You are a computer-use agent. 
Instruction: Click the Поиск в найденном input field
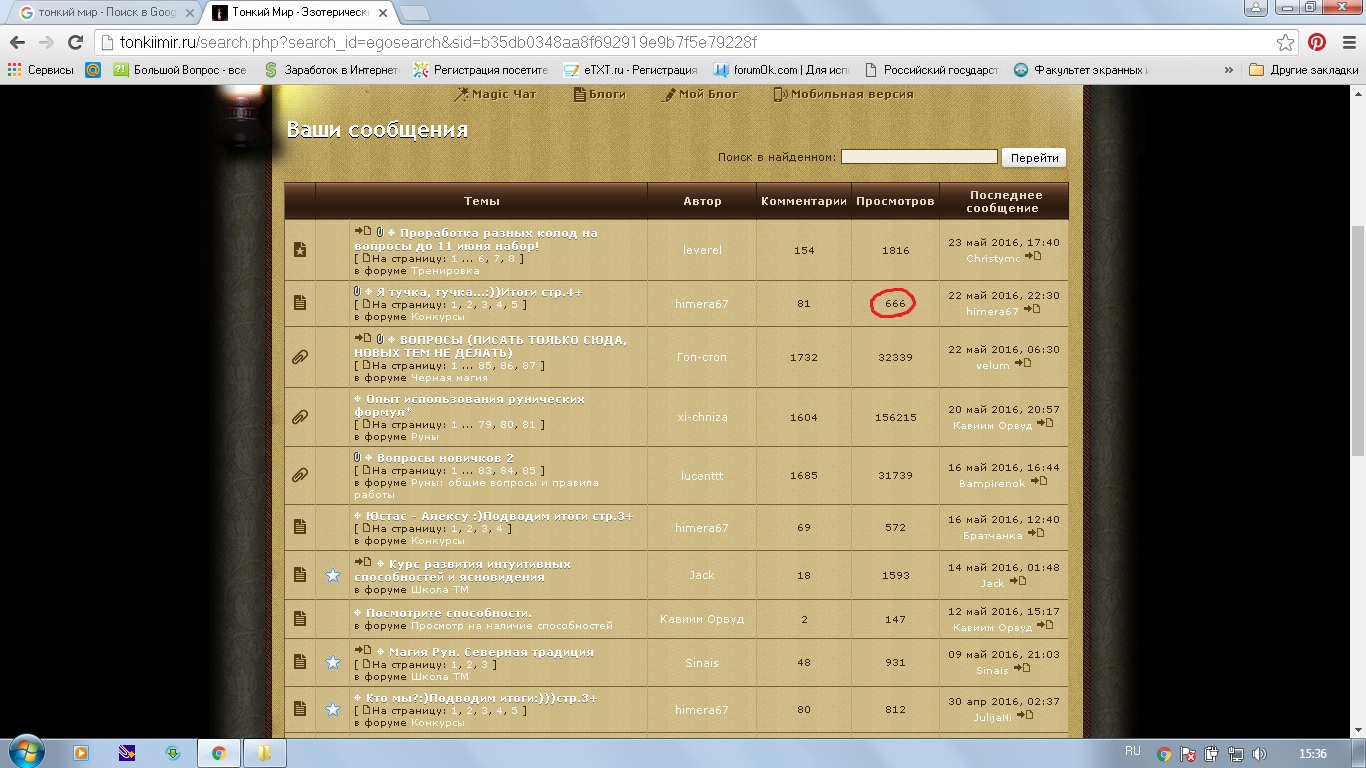coord(919,157)
